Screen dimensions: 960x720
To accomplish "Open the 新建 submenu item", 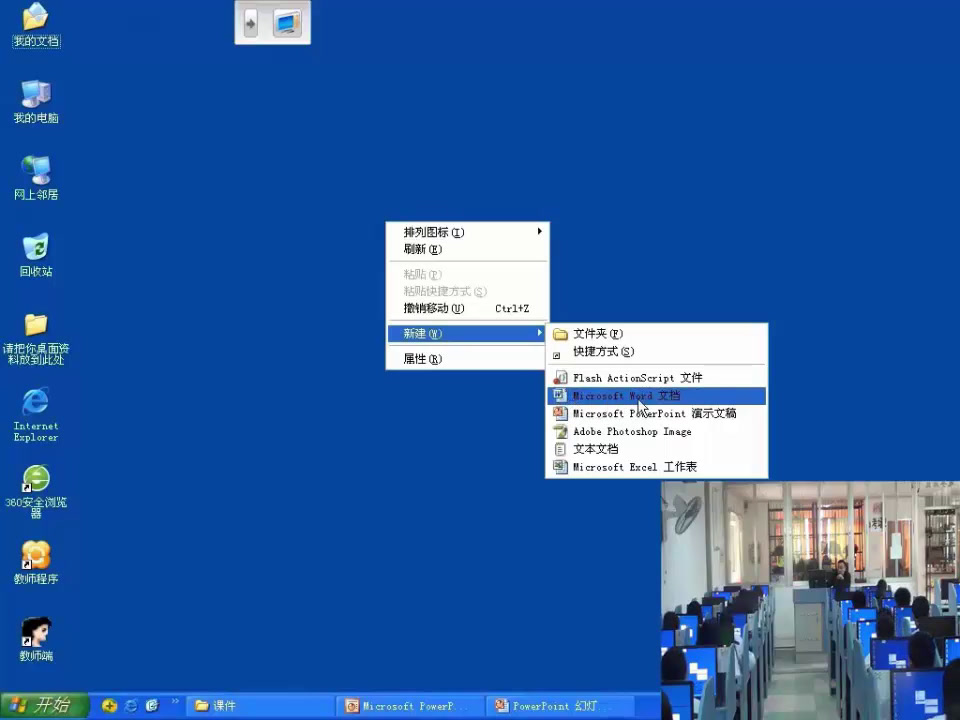I will pos(467,333).
